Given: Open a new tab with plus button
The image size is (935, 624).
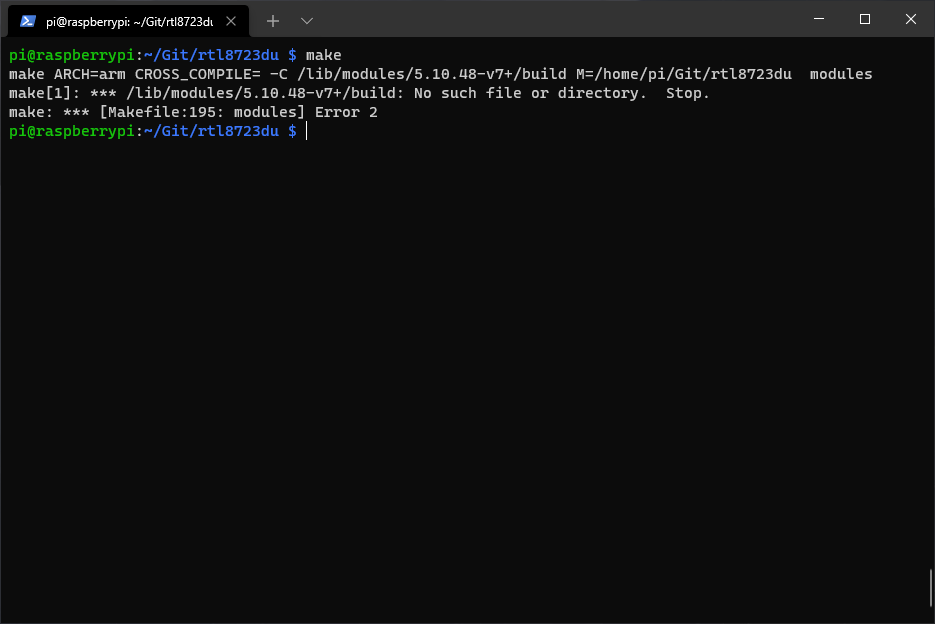Looking at the screenshot, I should coord(273,20).
